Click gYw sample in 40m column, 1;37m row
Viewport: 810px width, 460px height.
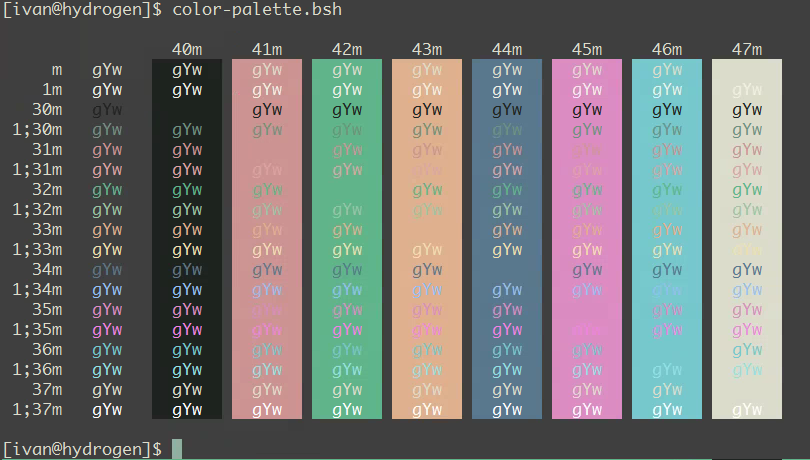point(187,409)
